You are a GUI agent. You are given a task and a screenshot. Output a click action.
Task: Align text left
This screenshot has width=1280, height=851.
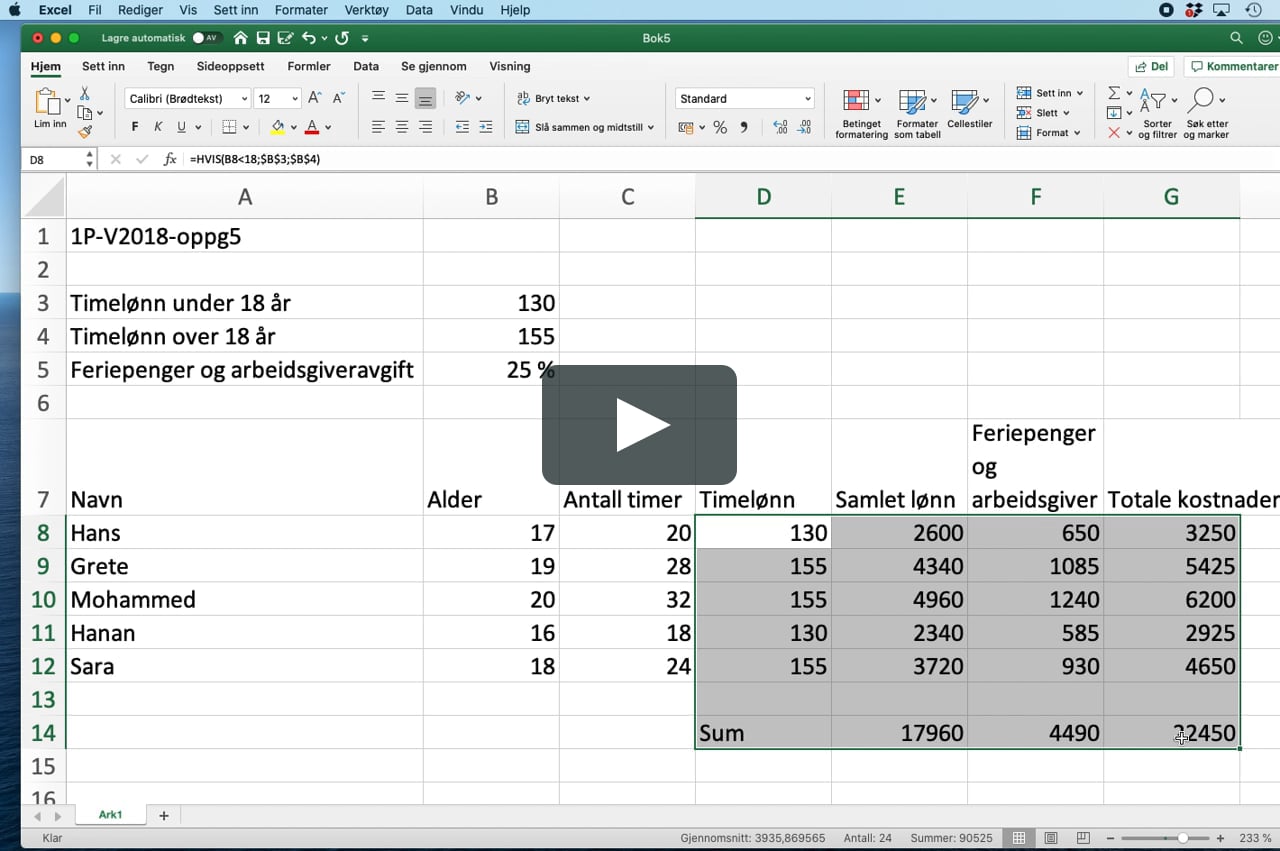coord(378,127)
